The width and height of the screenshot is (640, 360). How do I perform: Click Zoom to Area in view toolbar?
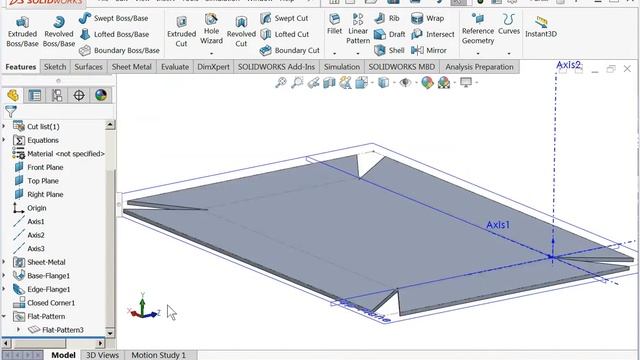(x=297, y=83)
